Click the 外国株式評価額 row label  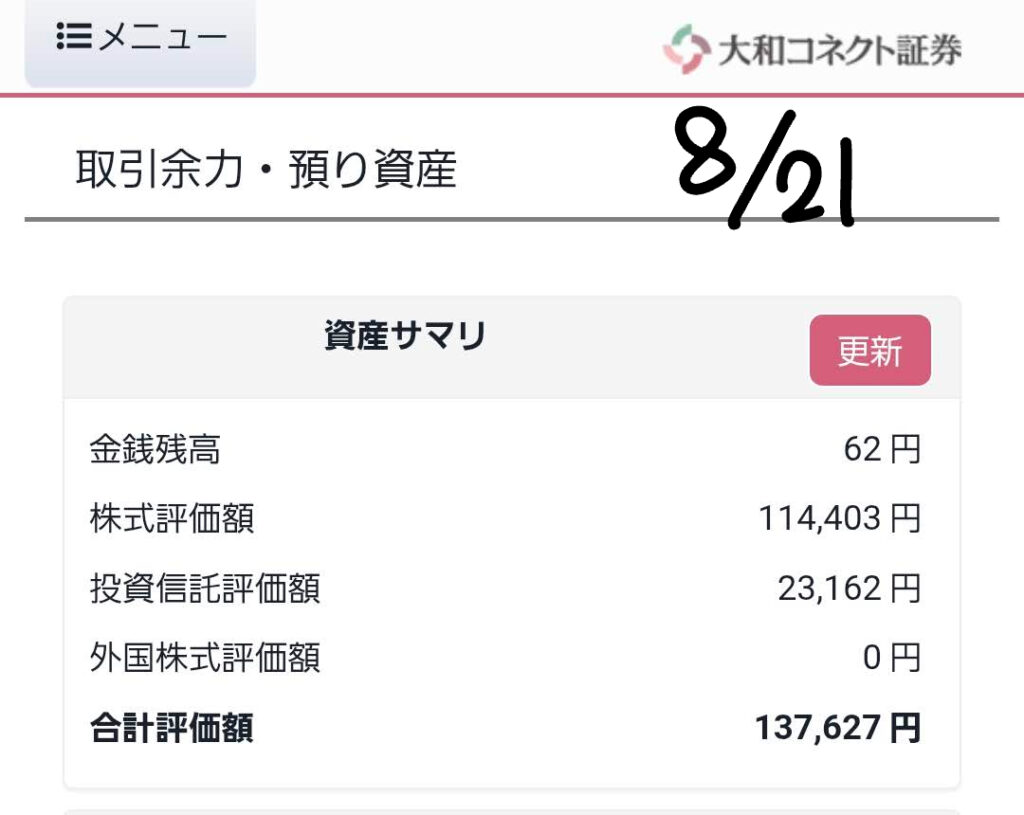(x=205, y=658)
